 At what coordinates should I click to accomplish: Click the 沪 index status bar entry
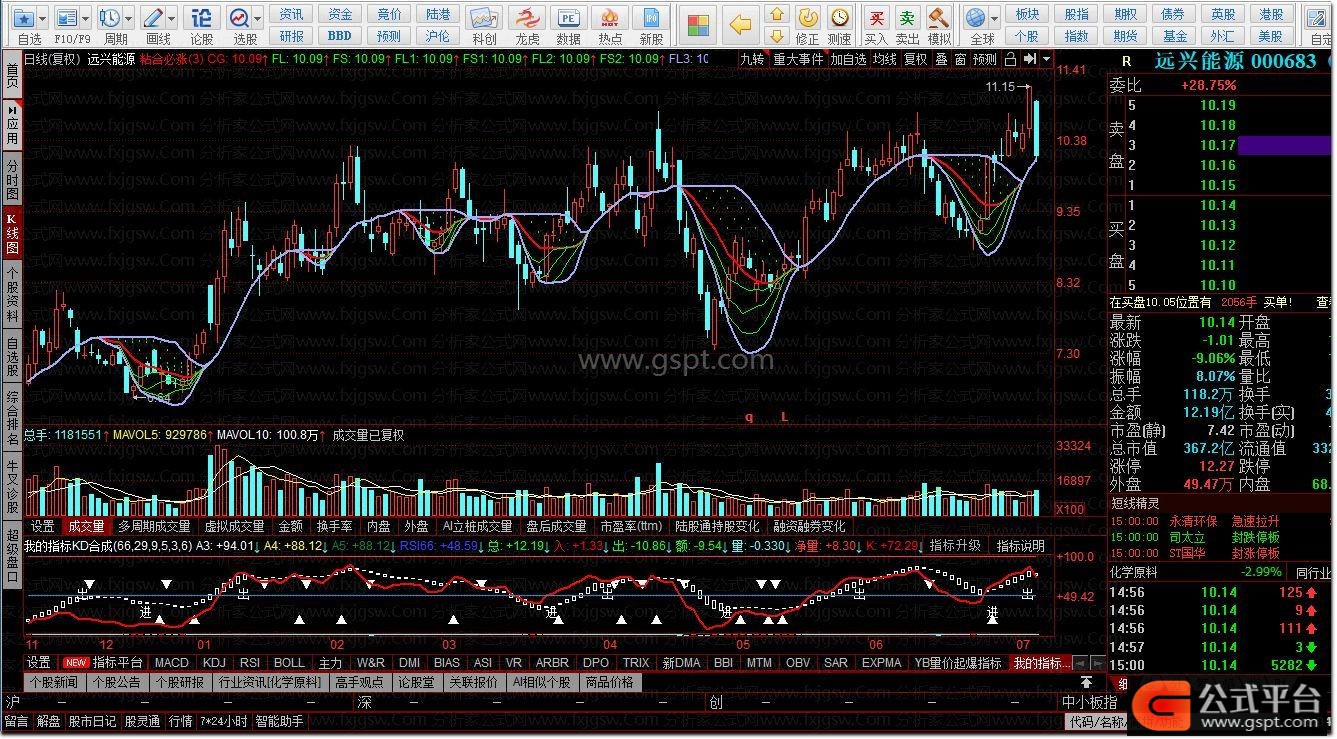tap(12, 702)
